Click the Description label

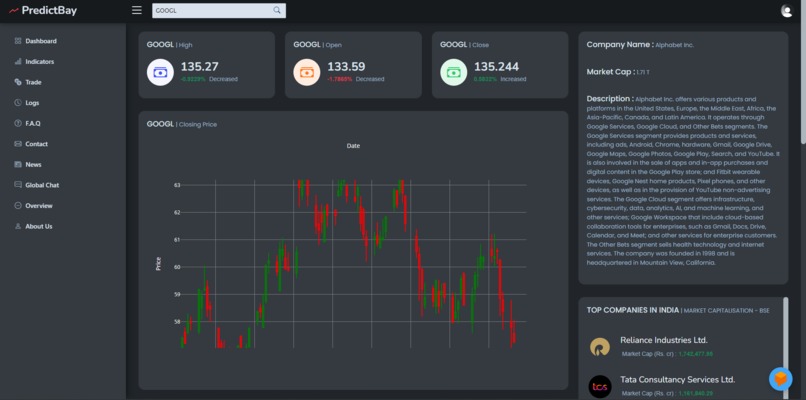tap(610, 98)
